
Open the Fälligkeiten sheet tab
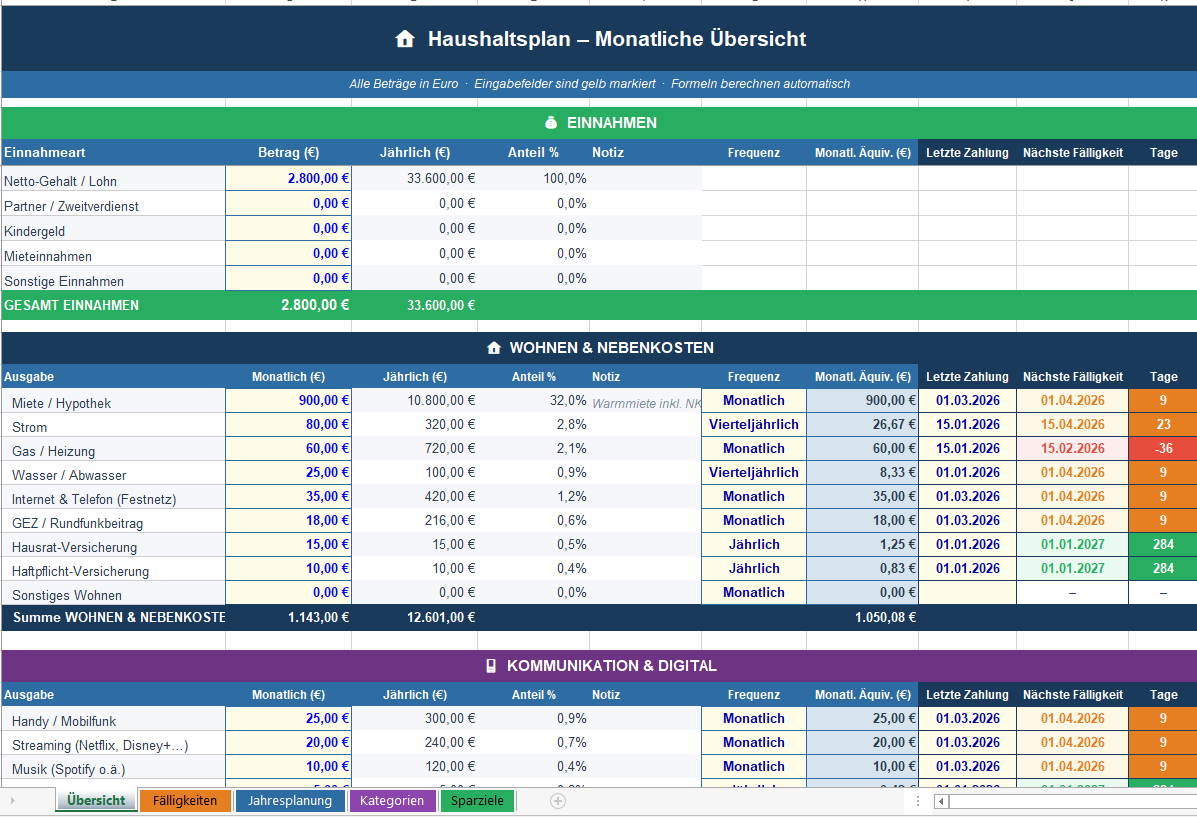[185, 801]
